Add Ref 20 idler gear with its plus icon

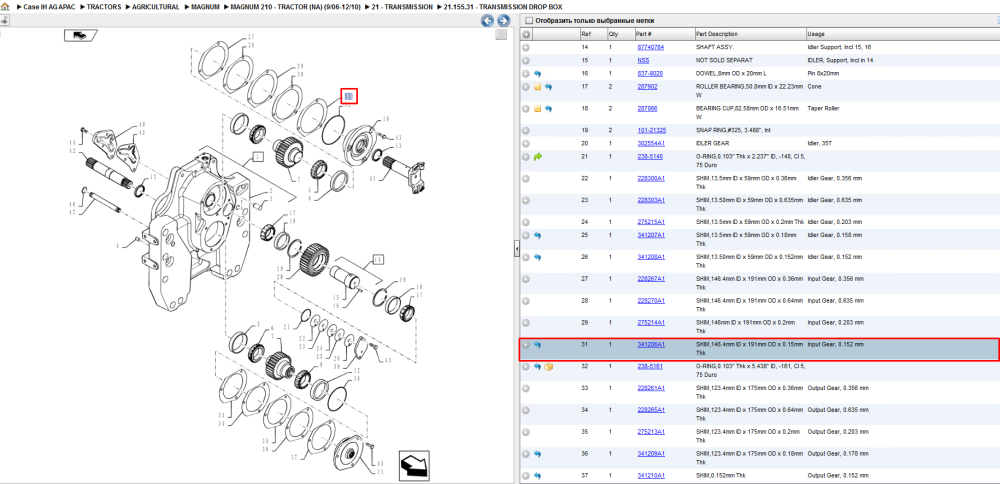coord(526,143)
